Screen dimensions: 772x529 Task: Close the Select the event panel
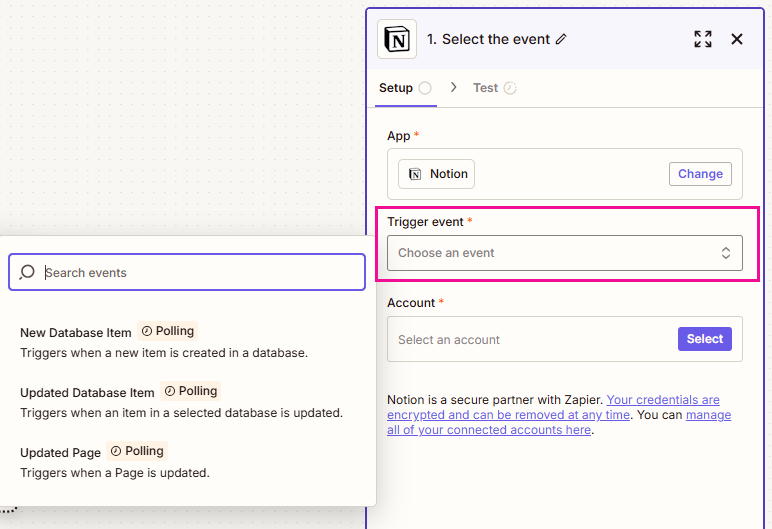point(737,39)
